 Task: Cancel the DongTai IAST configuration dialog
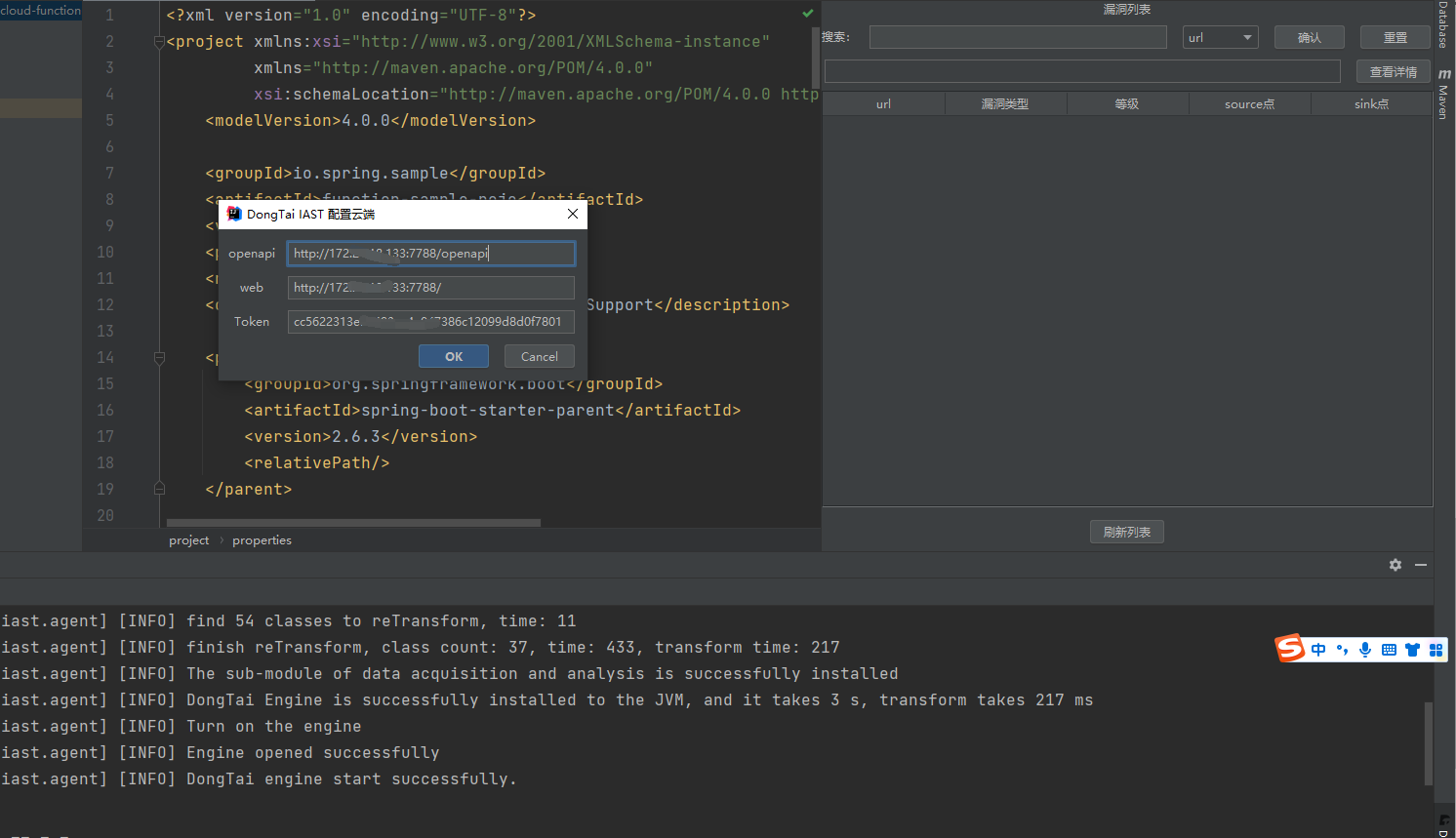539,356
